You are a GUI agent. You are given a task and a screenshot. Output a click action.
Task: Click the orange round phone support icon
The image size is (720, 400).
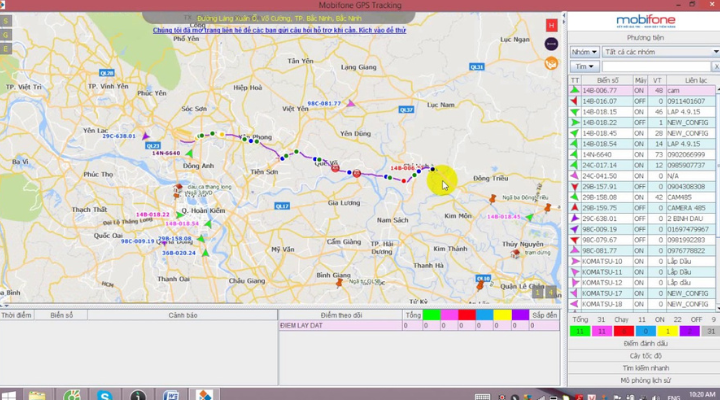(551, 63)
